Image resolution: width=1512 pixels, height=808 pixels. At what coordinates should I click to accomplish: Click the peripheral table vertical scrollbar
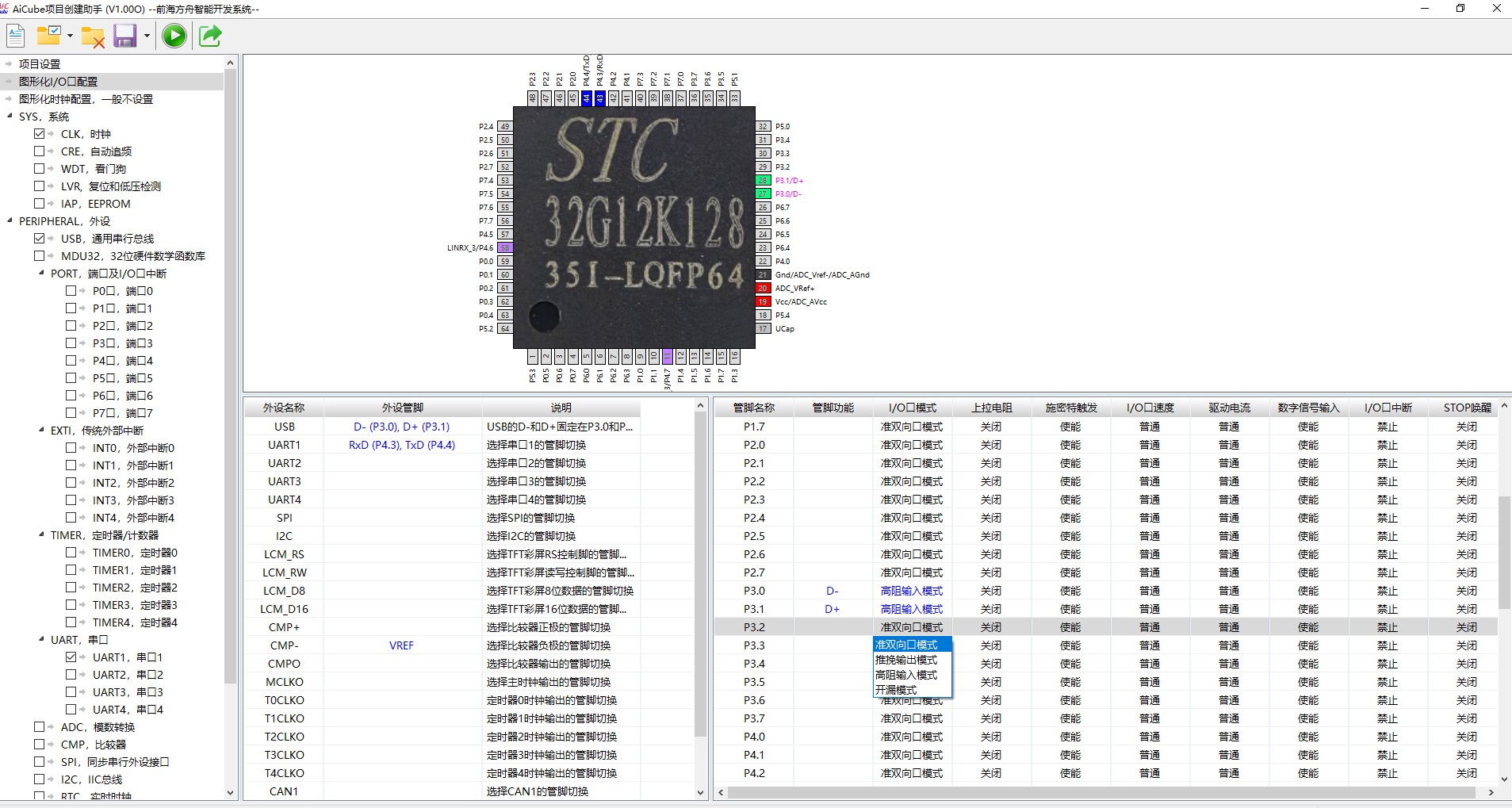pyautogui.click(x=700, y=575)
